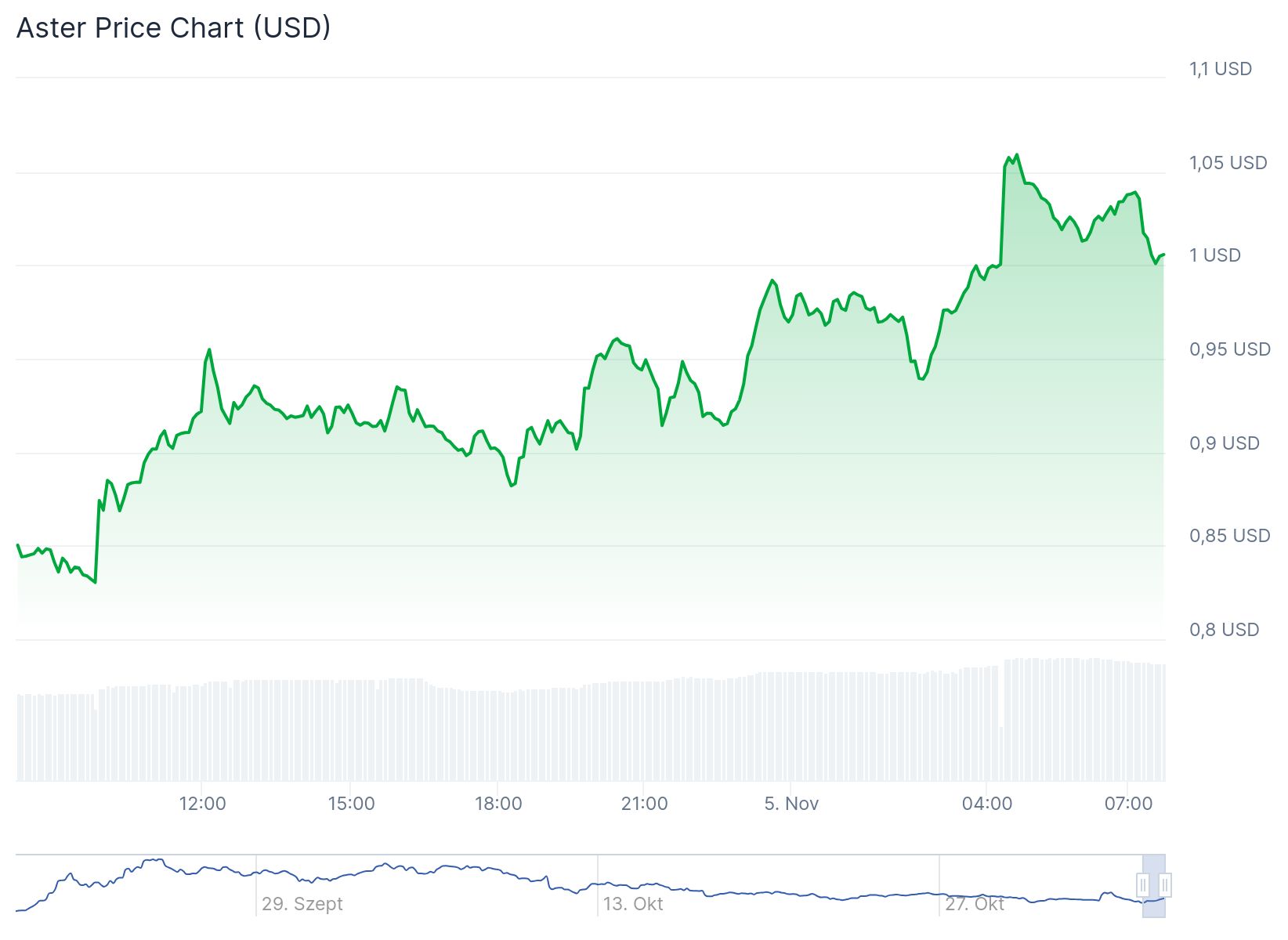This screenshot has width=1288, height=940.
Task: Select the 0,8 USD price label
Action: pos(1224,630)
